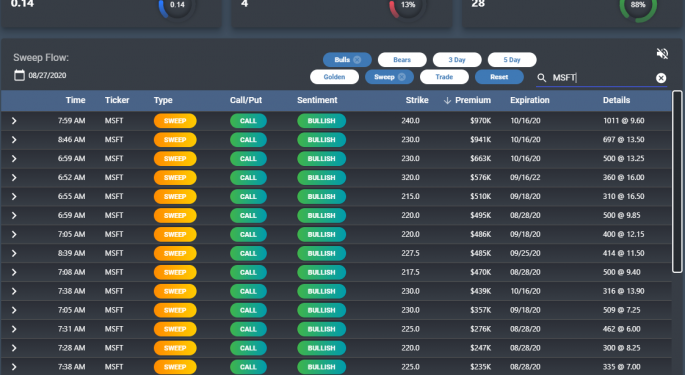685x375 pixels.
Task: Expand the 8:39 AM row chevron
Action: 14,253
